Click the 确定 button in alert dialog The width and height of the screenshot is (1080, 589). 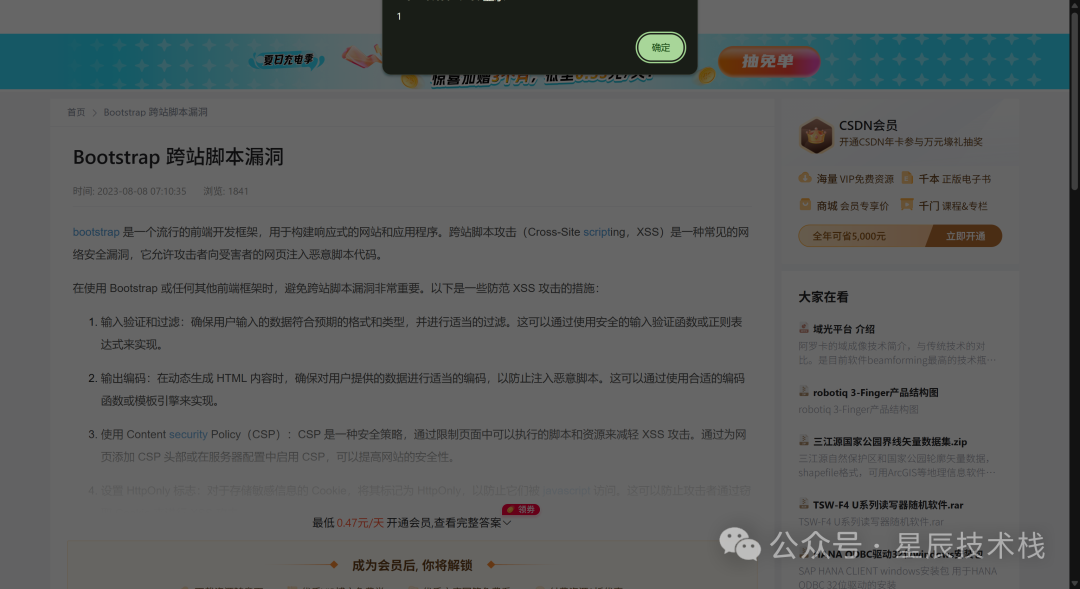[x=660, y=47]
